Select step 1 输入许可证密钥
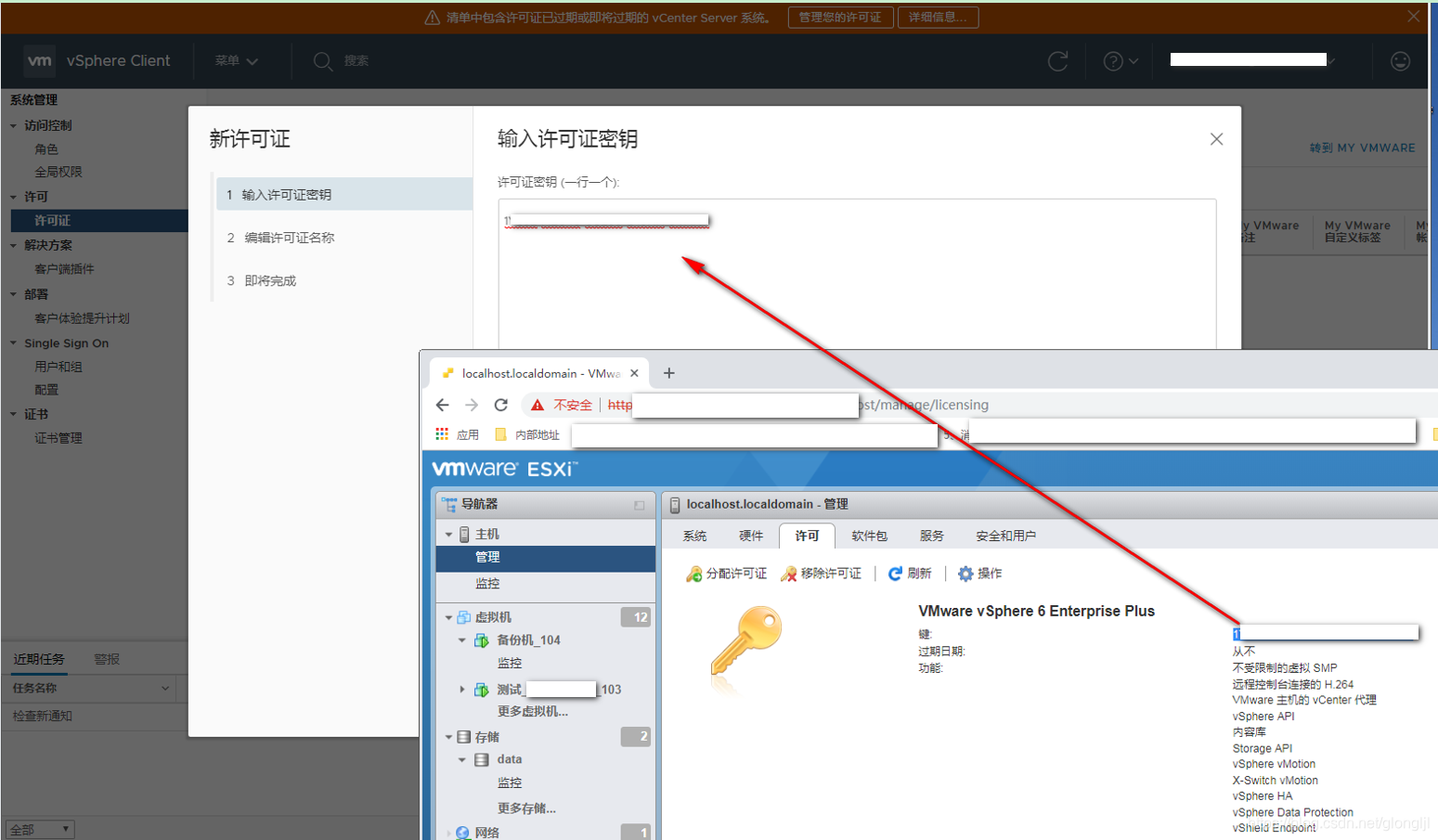Viewport: 1438px width, 840px height. 343,195
